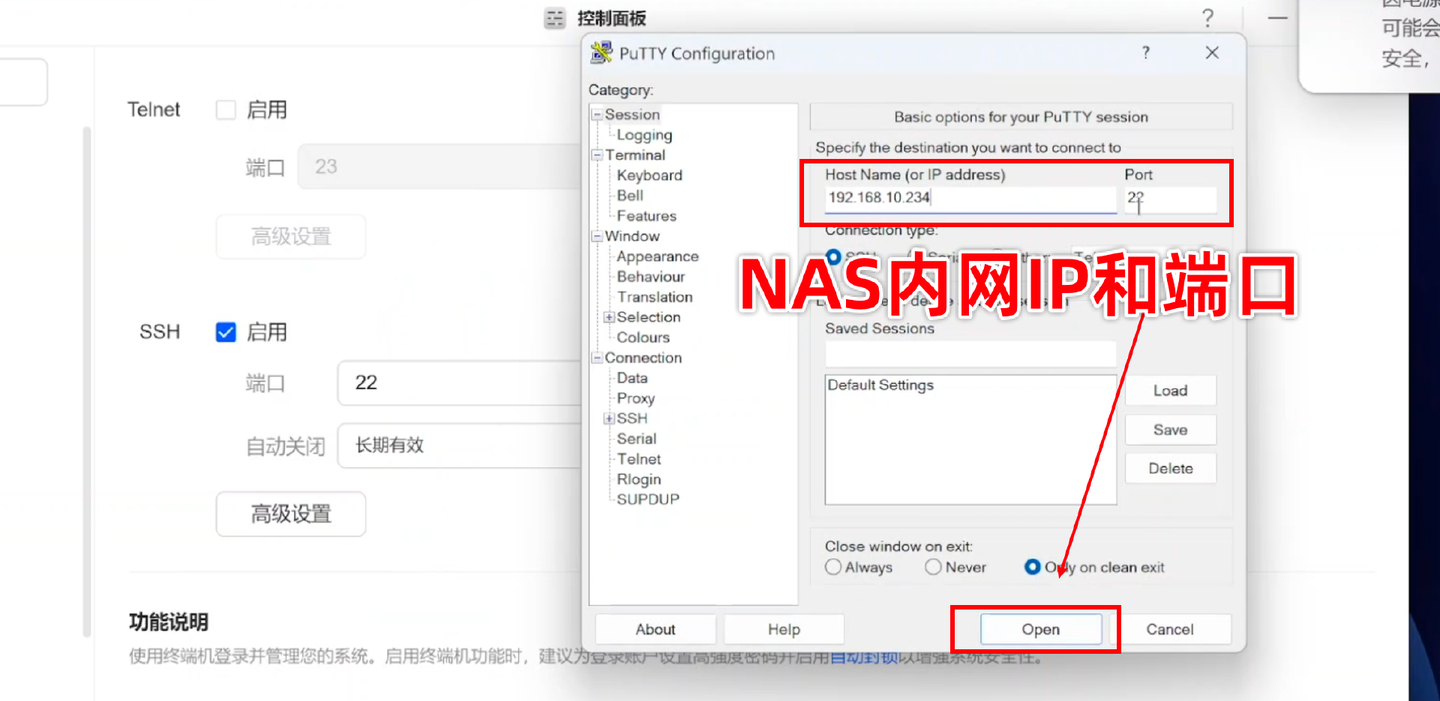Screen dimensions: 1440x701
Task: Expand the Selection tree node
Action: [609, 318]
